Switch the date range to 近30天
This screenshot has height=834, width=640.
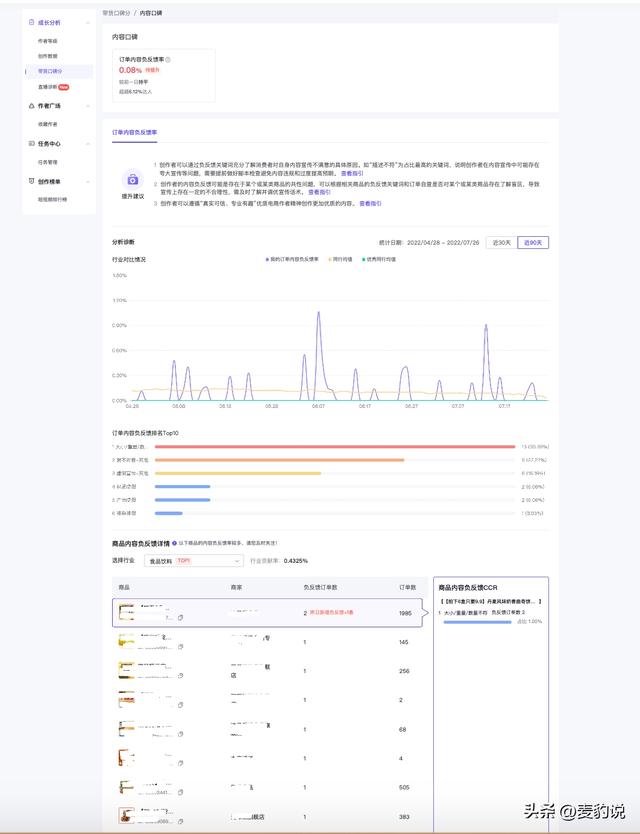500,242
